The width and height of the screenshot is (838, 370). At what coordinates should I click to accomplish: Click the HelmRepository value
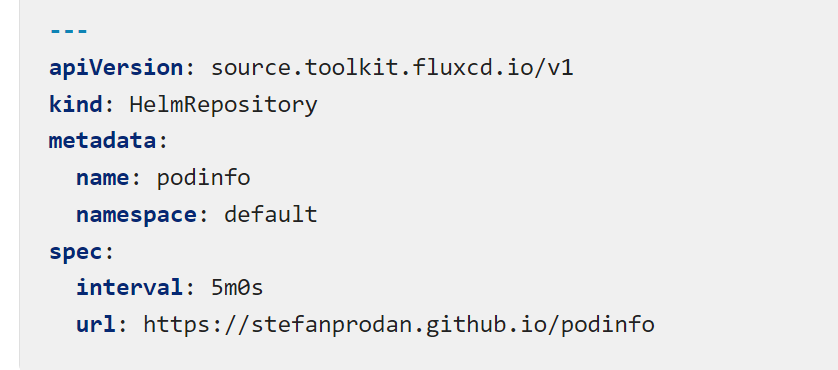coord(223,105)
